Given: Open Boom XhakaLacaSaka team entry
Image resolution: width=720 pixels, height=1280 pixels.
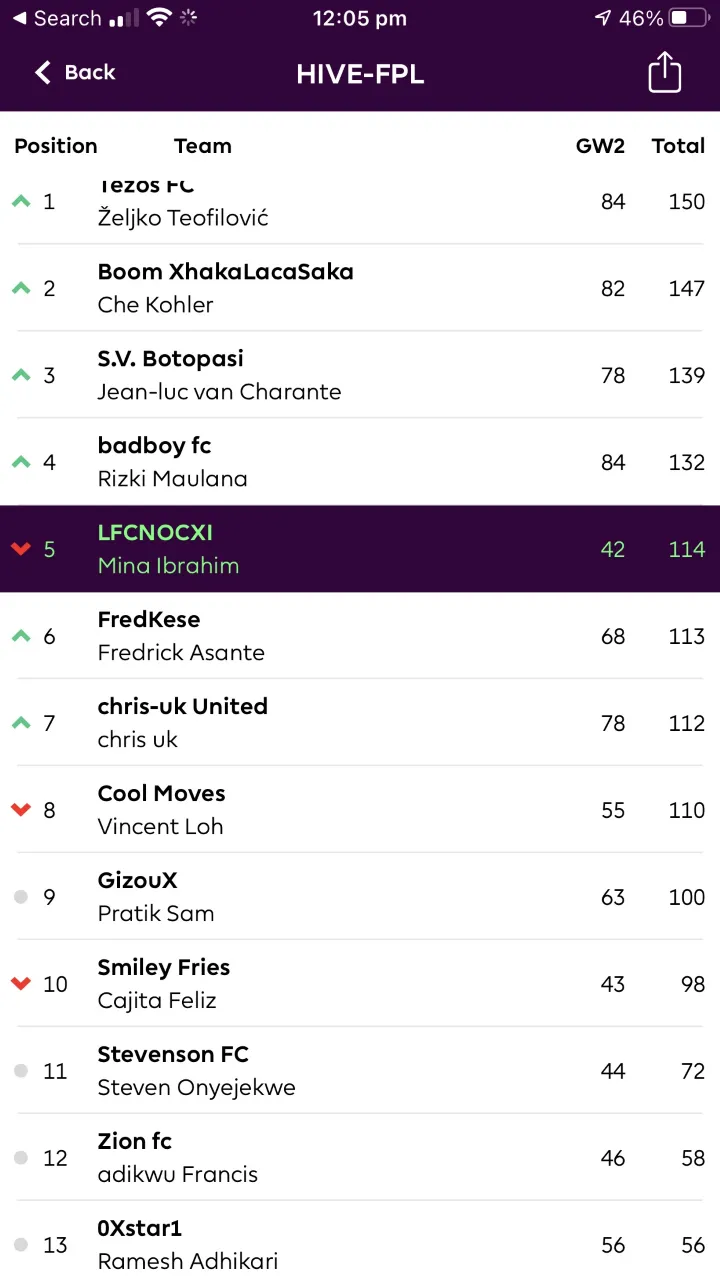Looking at the screenshot, I should point(360,288).
